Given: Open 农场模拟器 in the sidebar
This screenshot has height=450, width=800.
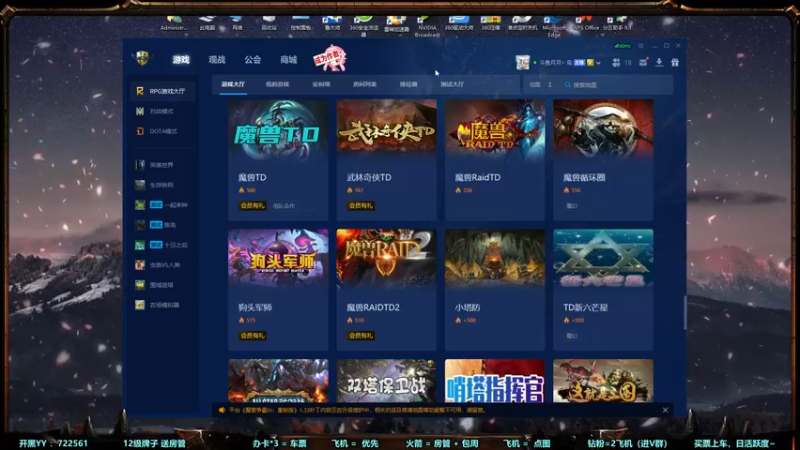Looking at the screenshot, I should [162, 305].
